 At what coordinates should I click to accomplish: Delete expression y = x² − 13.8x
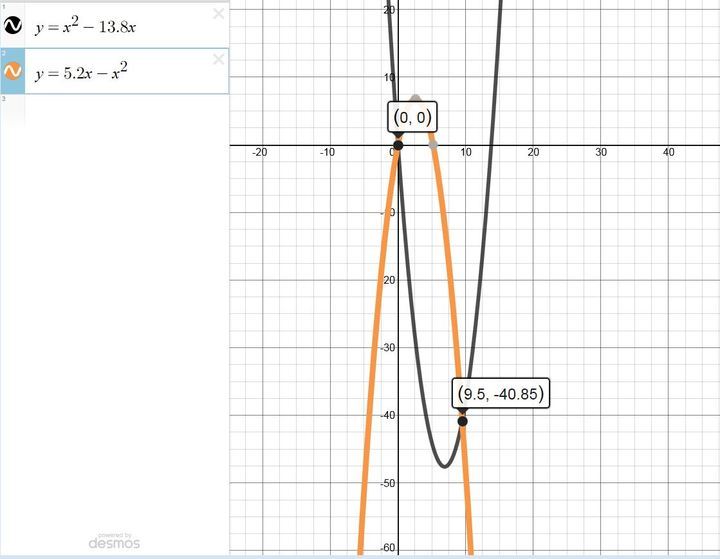click(219, 14)
